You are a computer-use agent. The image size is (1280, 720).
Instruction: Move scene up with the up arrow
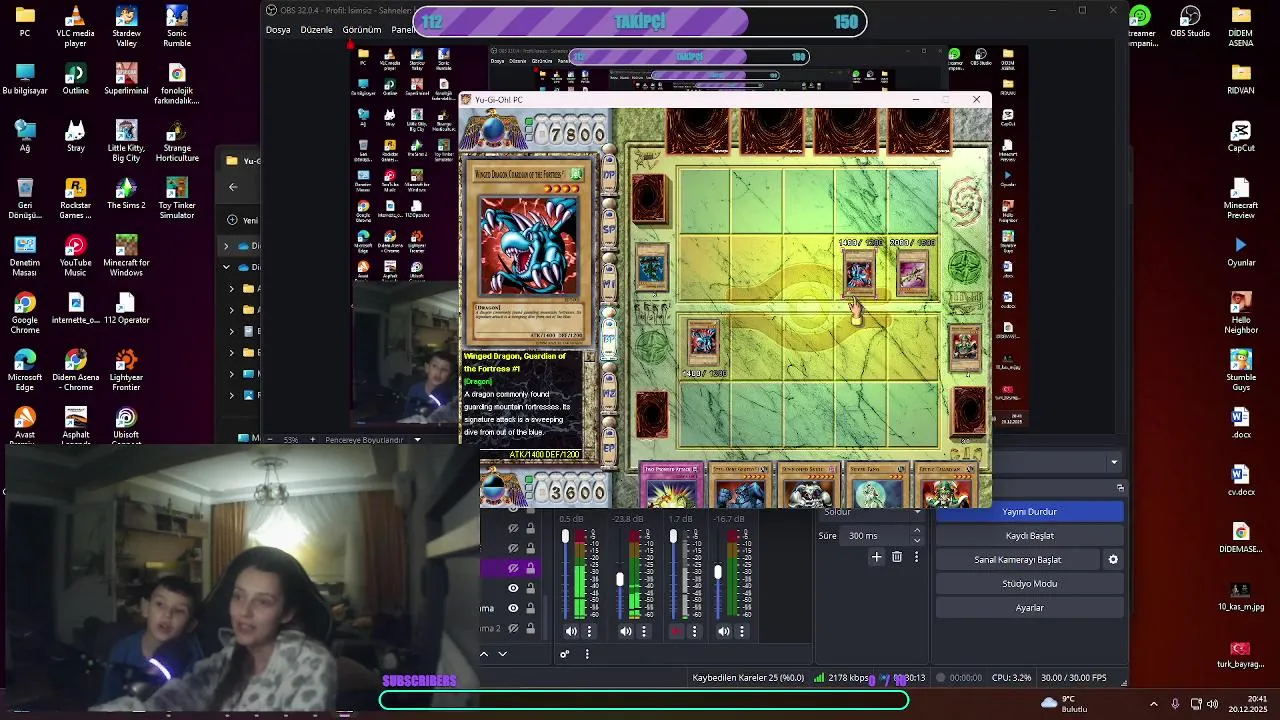pyautogui.click(x=484, y=654)
